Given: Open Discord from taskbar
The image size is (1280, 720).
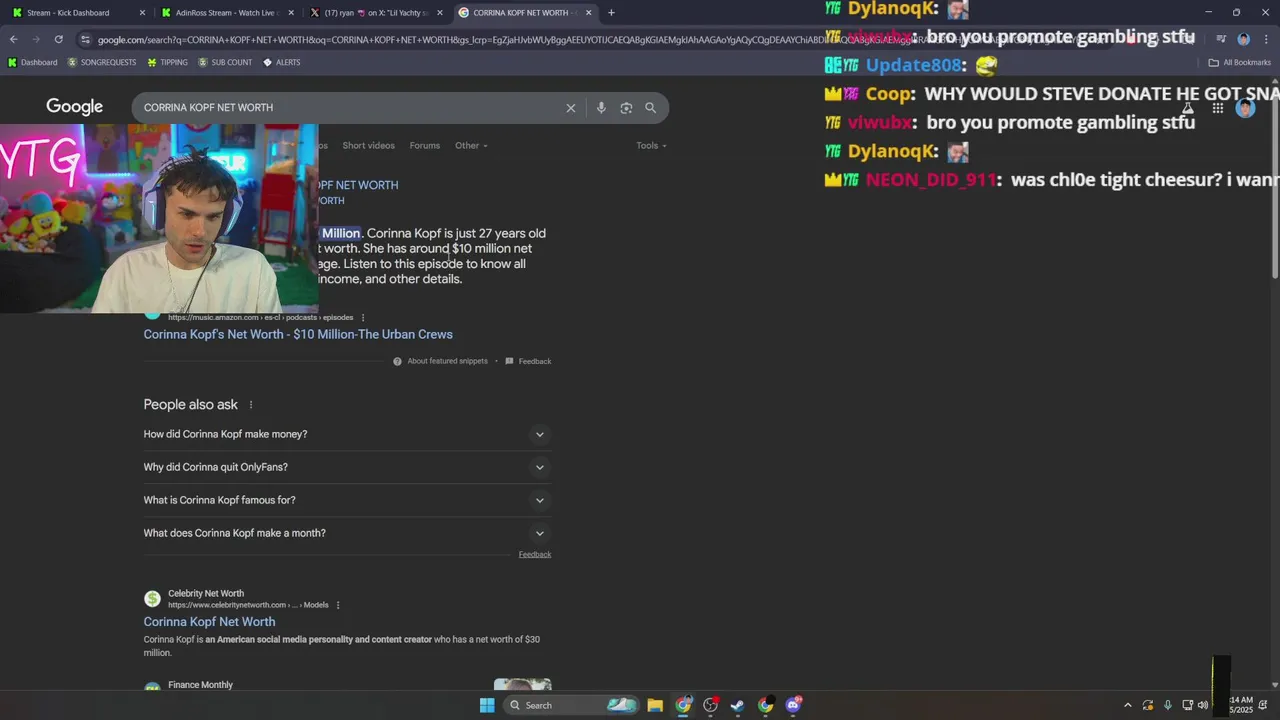Looking at the screenshot, I should point(793,705).
